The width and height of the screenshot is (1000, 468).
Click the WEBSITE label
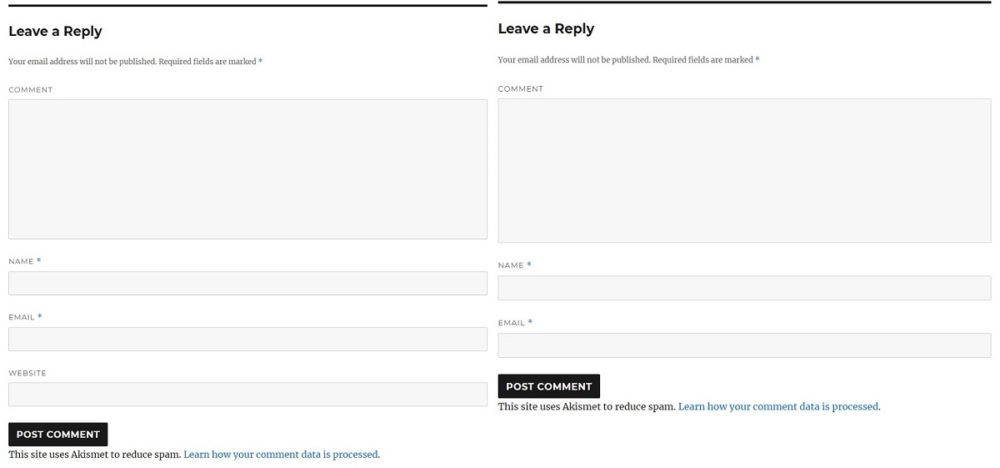point(27,373)
